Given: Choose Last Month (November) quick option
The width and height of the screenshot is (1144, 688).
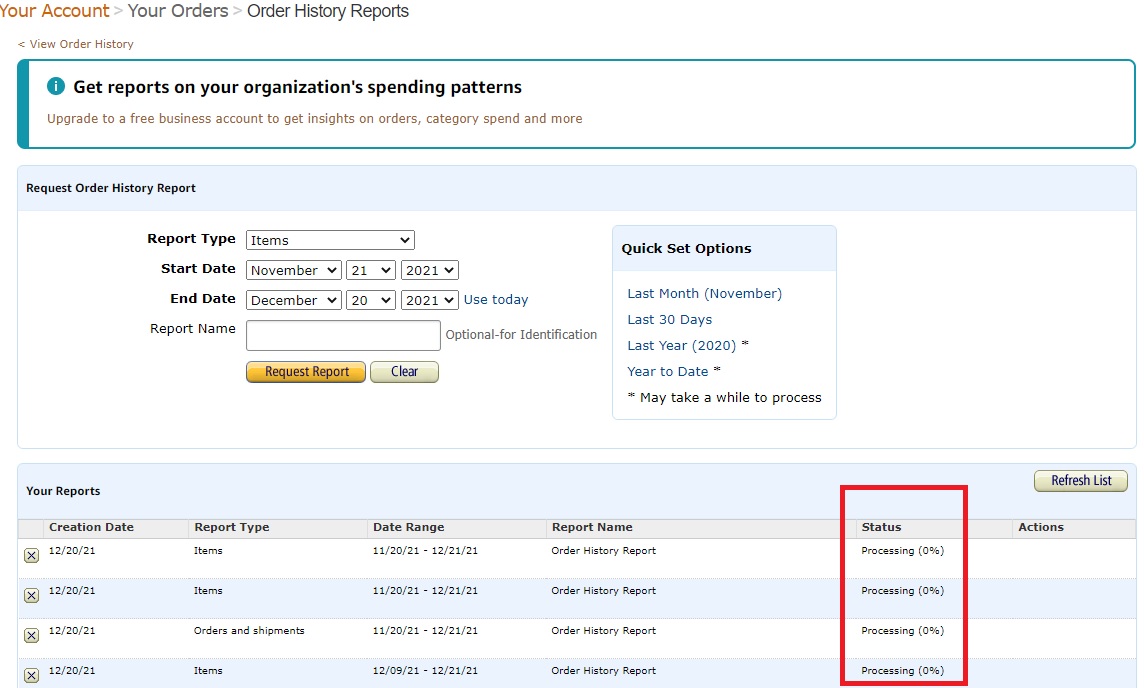Looking at the screenshot, I should 704,293.
